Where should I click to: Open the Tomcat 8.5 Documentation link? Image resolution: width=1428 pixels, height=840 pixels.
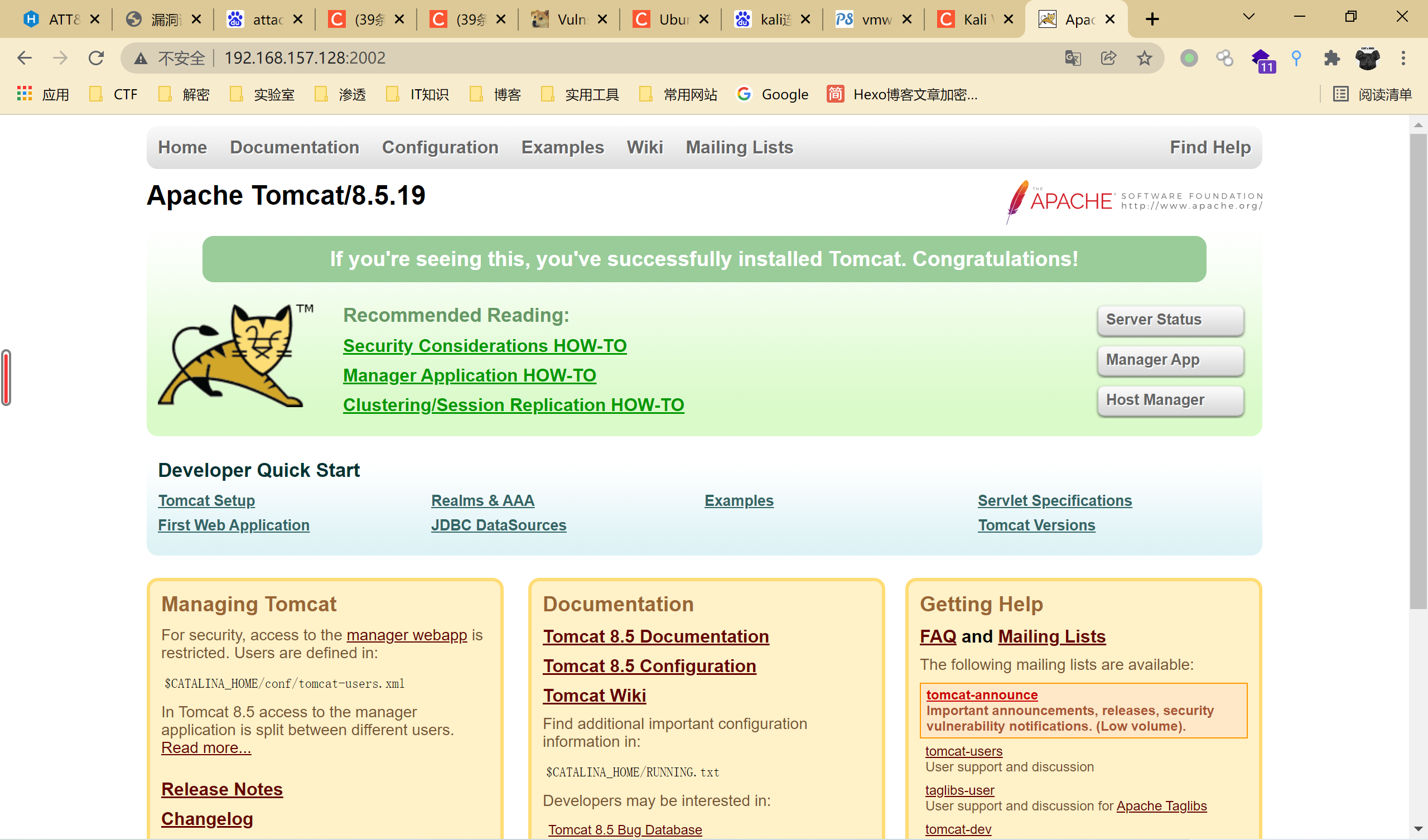coord(655,636)
